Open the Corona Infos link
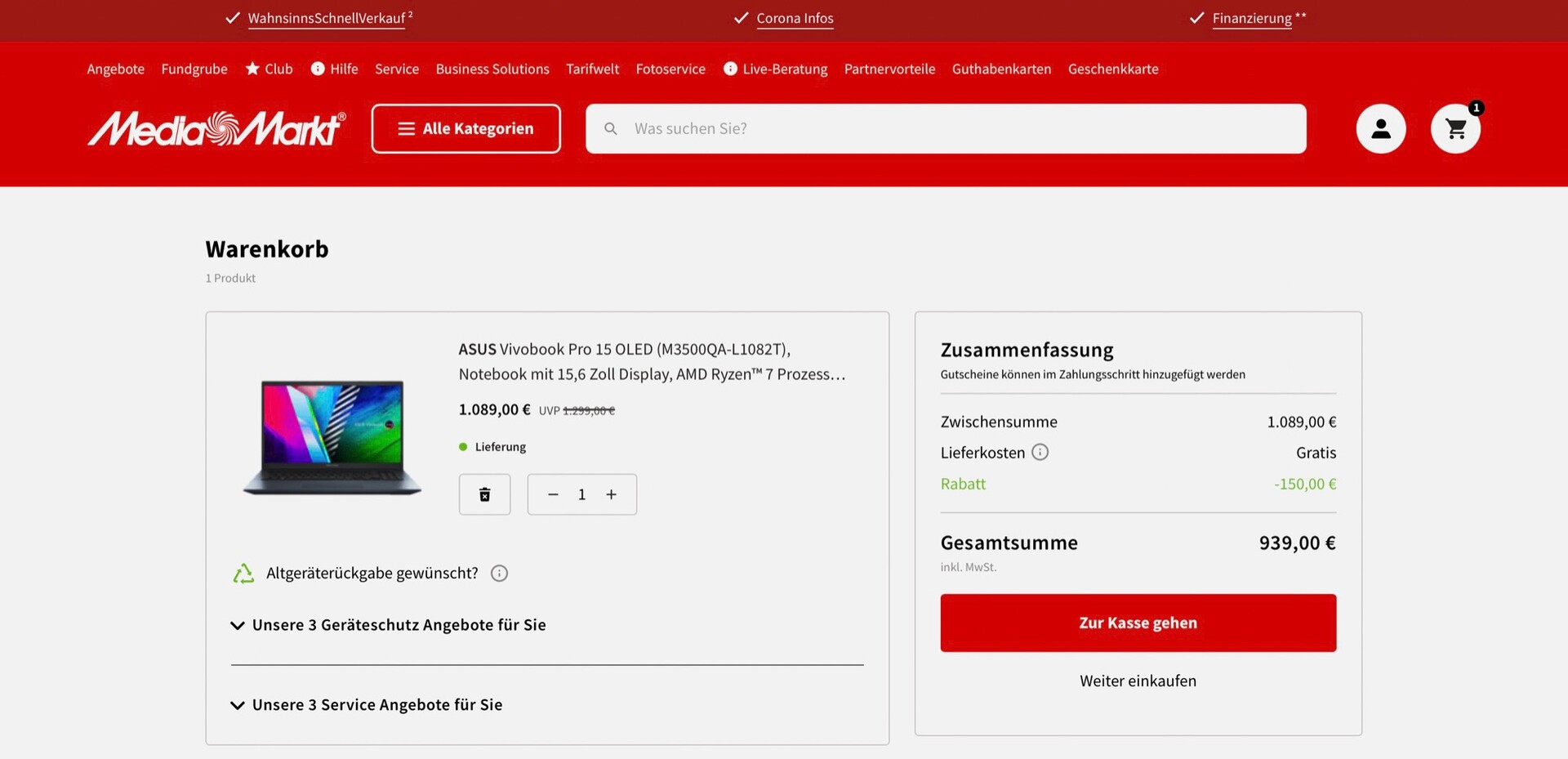The width and height of the screenshot is (1568, 759). (795, 18)
